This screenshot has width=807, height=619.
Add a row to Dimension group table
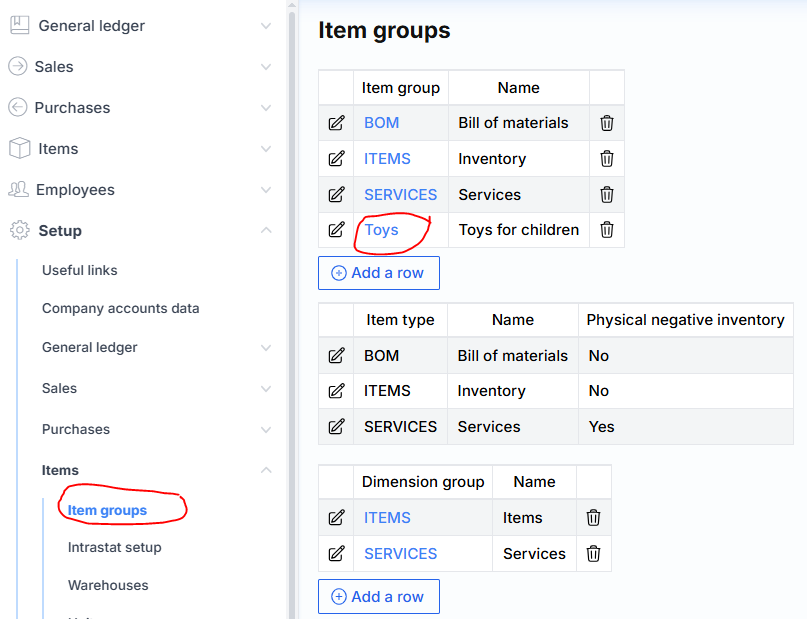tap(378, 597)
